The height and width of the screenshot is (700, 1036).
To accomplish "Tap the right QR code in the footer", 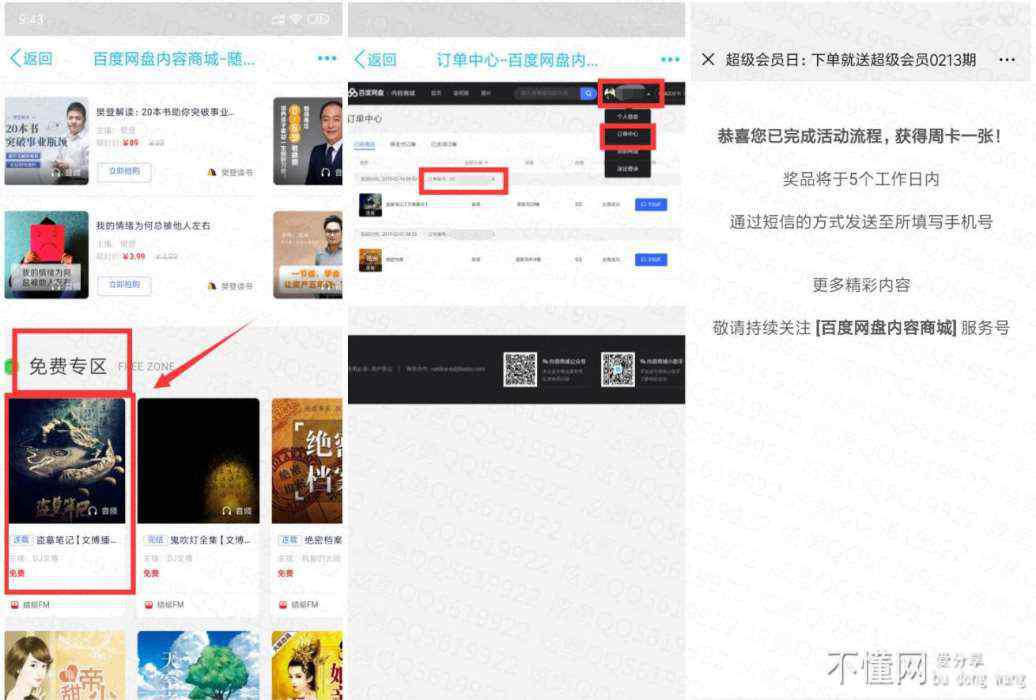I will [617, 369].
